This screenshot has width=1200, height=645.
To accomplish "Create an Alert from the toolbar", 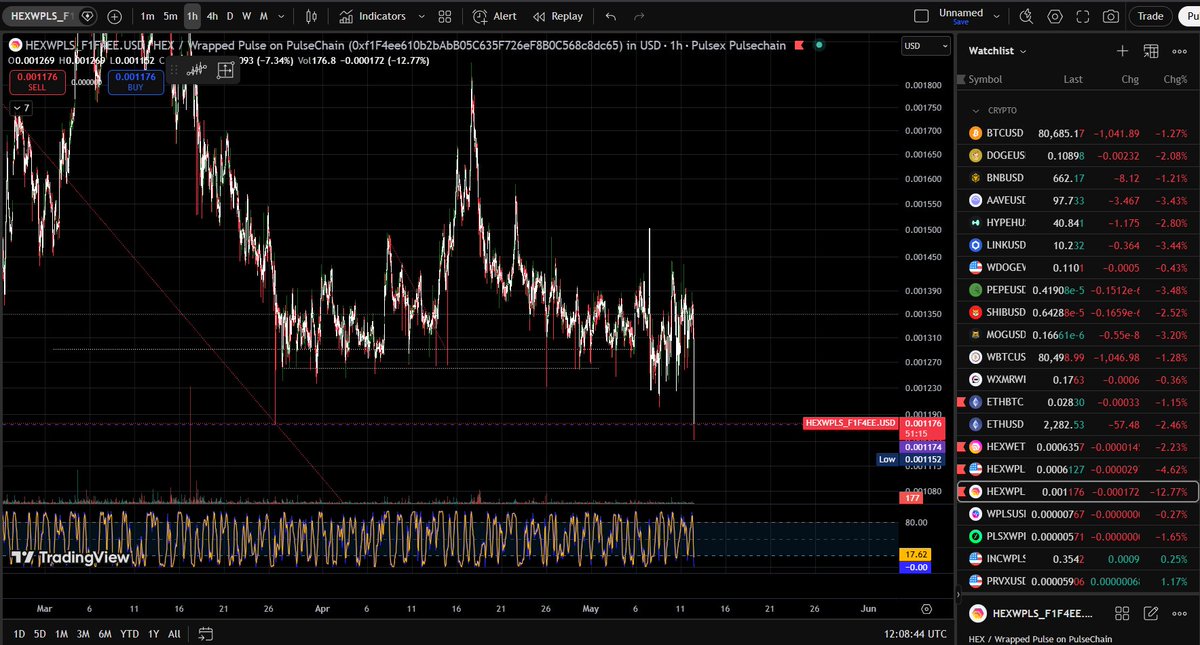I will [495, 16].
